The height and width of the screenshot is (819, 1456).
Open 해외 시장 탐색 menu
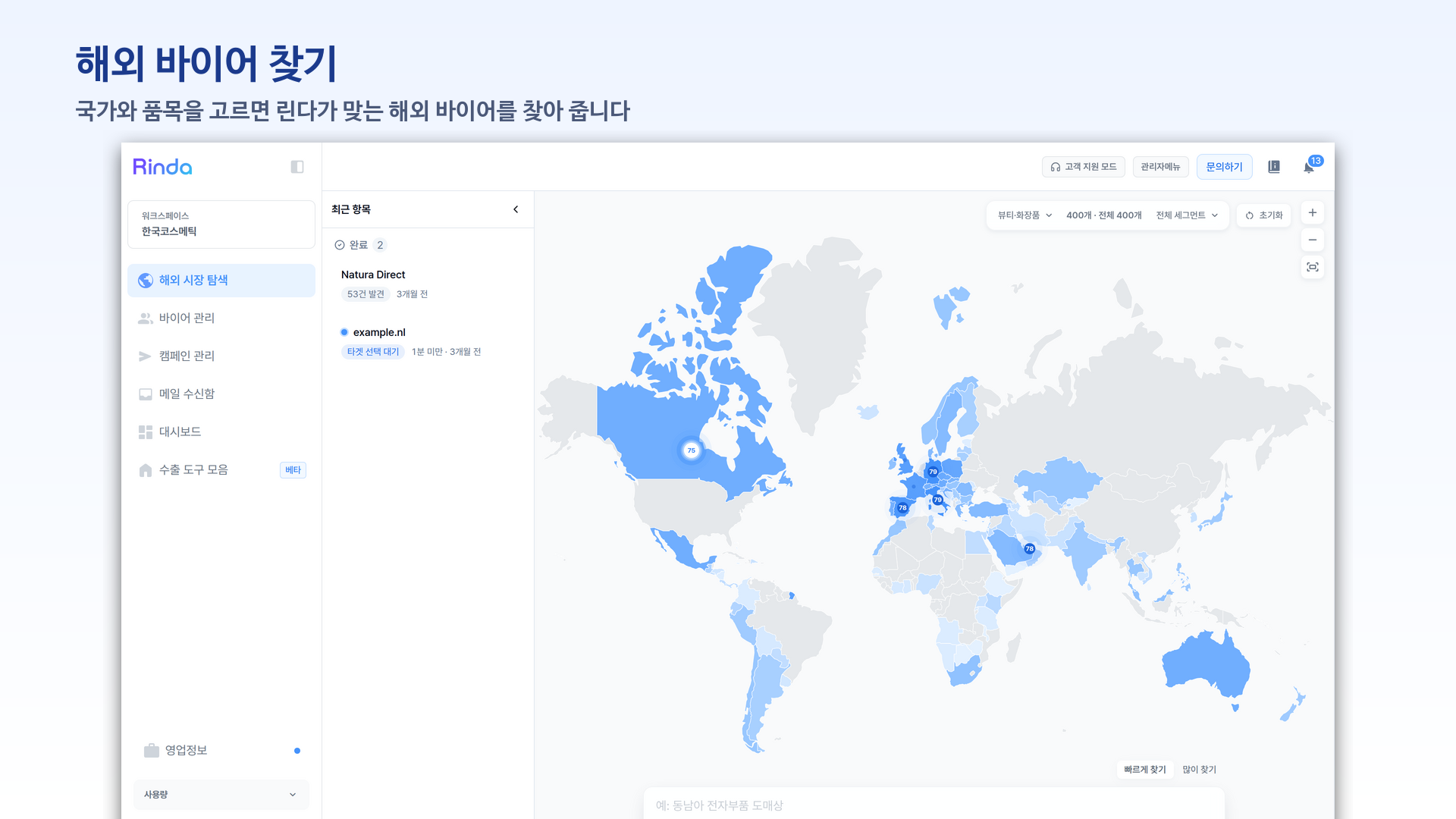221,281
